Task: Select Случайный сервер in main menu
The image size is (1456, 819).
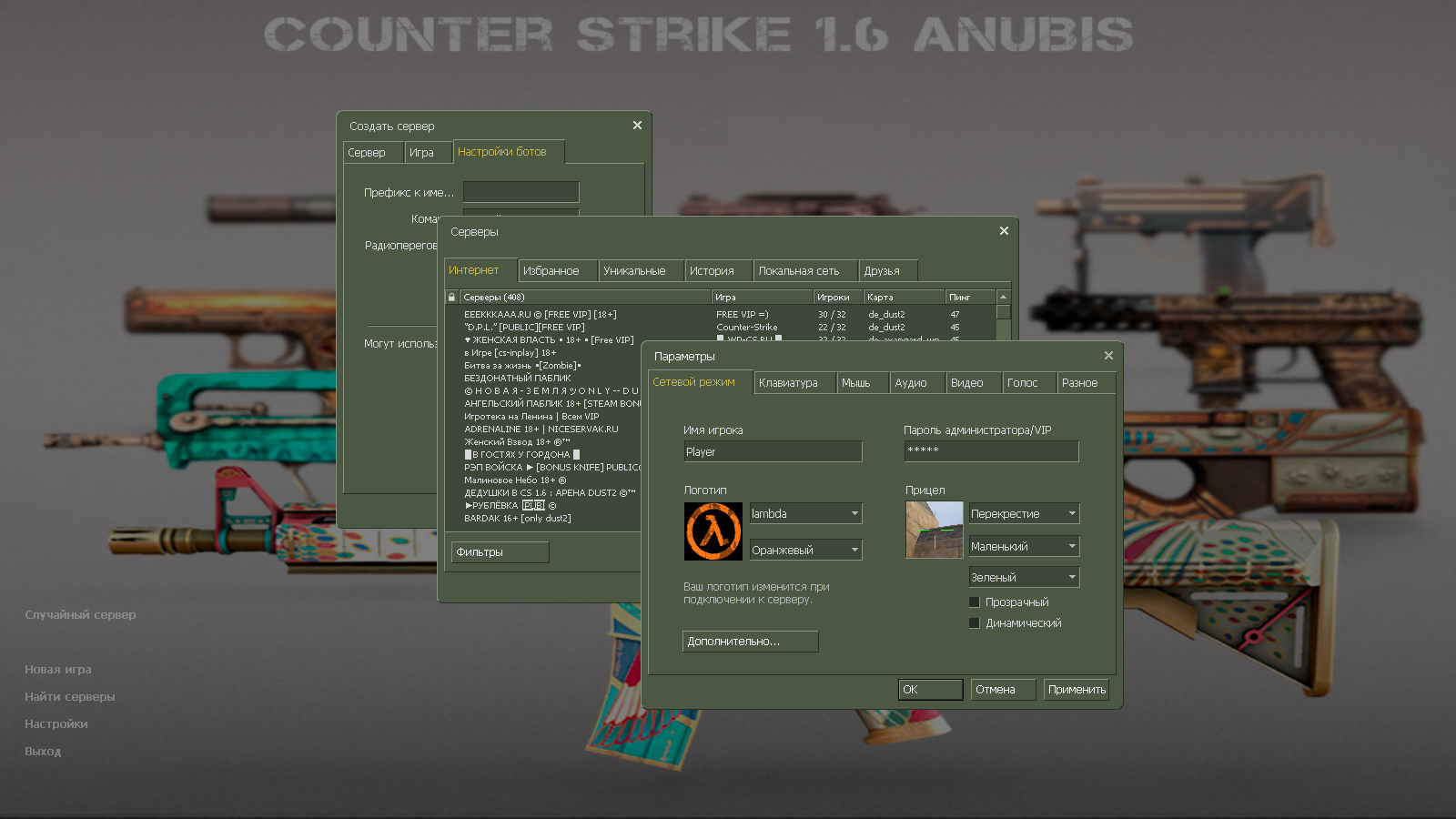Action: coord(80,614)
